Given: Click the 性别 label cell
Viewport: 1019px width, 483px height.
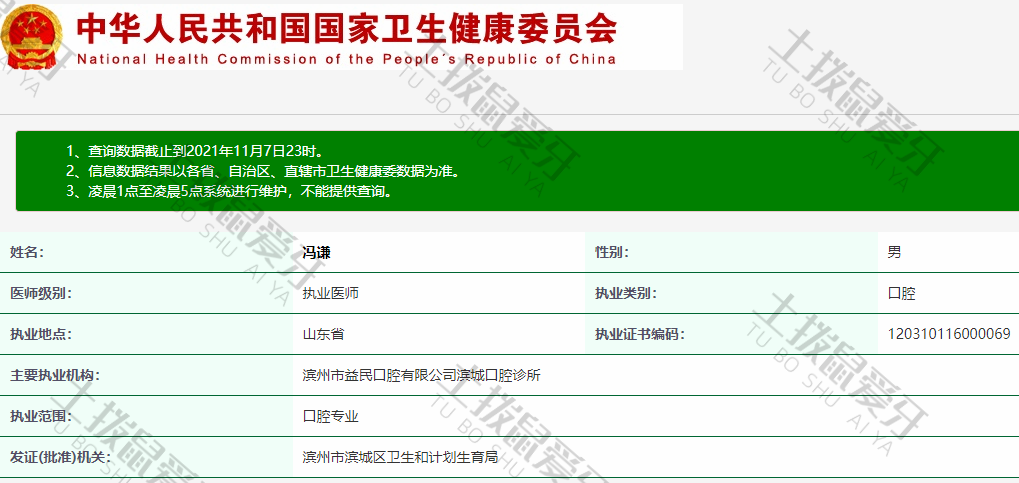Looking at the screenshot, I should click(731, 252).
